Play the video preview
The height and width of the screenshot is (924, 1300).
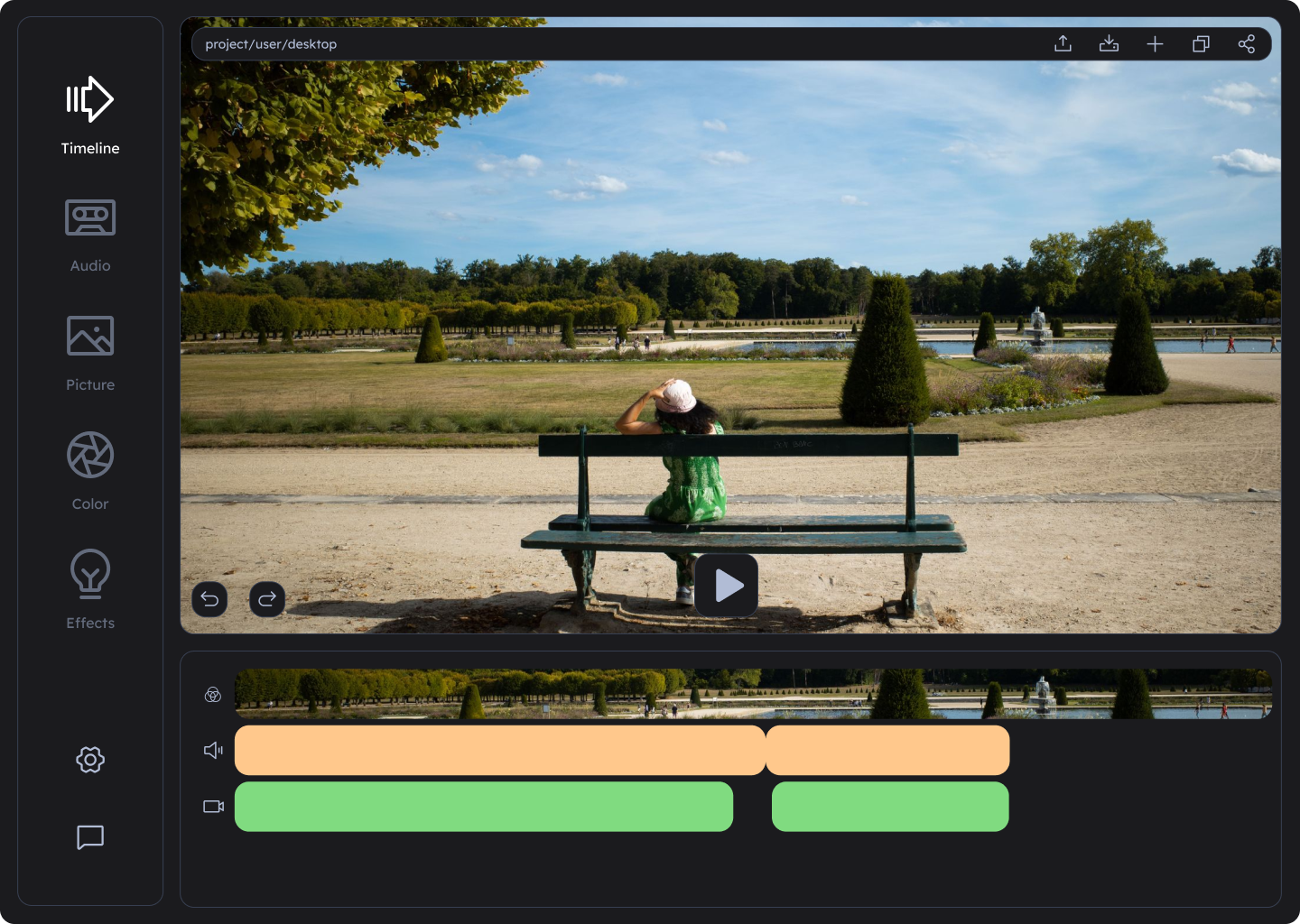pyautogui.click(x=727, y=586)
